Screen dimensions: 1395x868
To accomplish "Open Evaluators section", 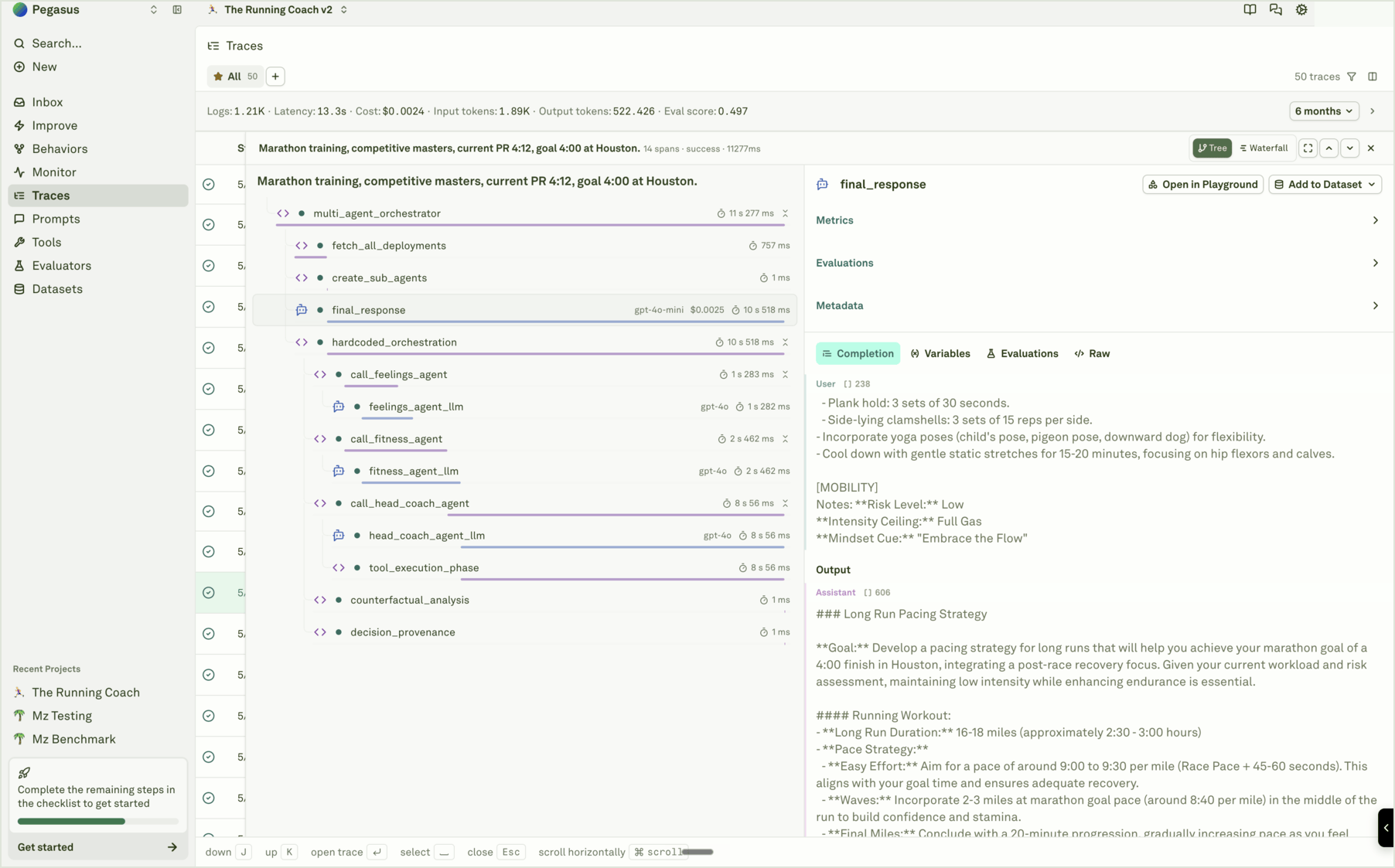I will (98, 265).
